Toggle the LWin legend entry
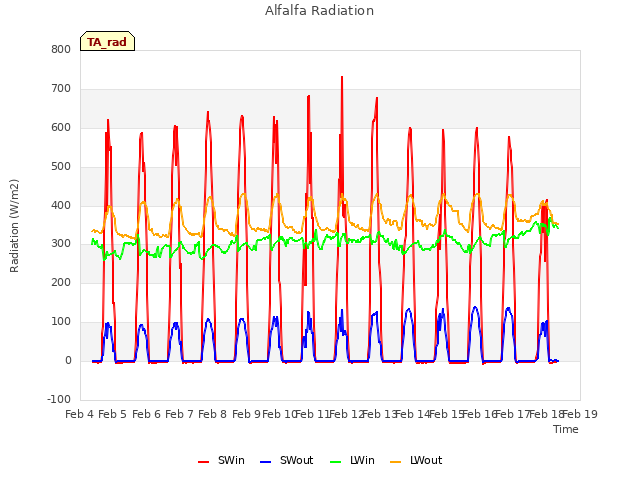 pyautogui.click(x=352, y=460)
